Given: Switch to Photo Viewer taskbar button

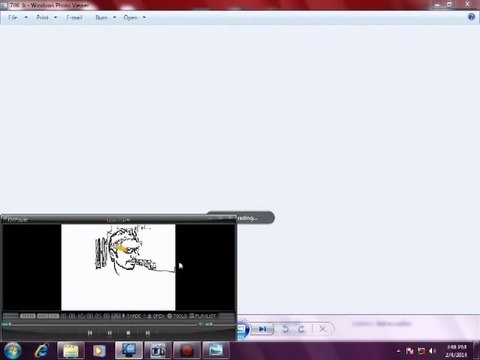Looking at the screenshot, I should click(216, 351).
